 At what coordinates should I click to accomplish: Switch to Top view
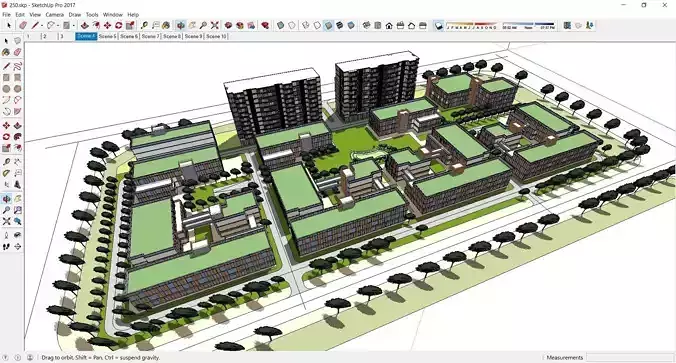378,25
